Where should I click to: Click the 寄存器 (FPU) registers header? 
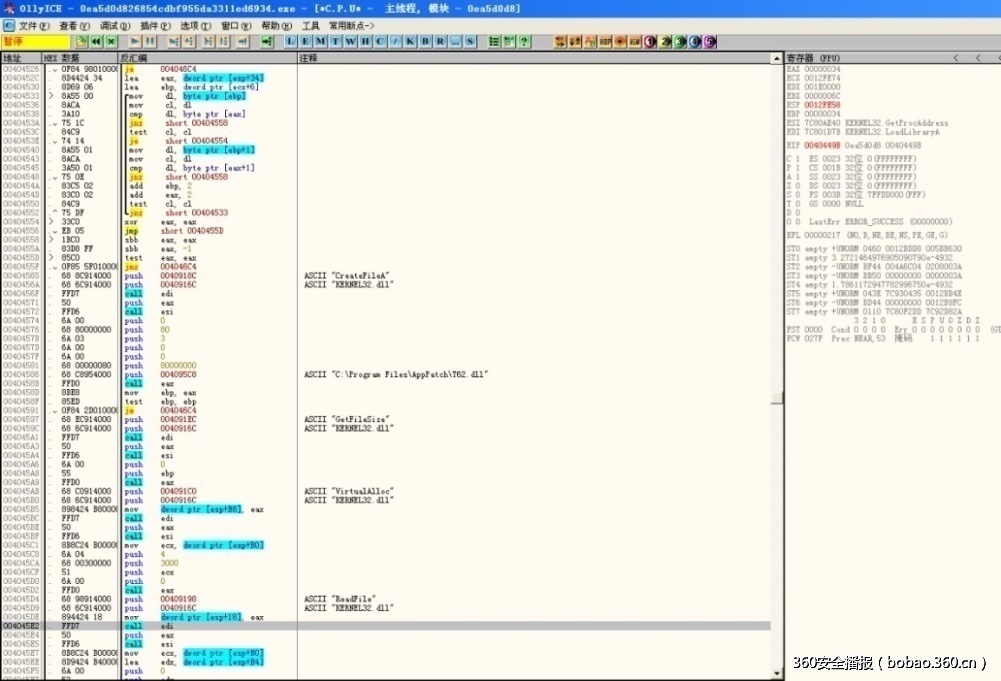(x=812, y=58)
